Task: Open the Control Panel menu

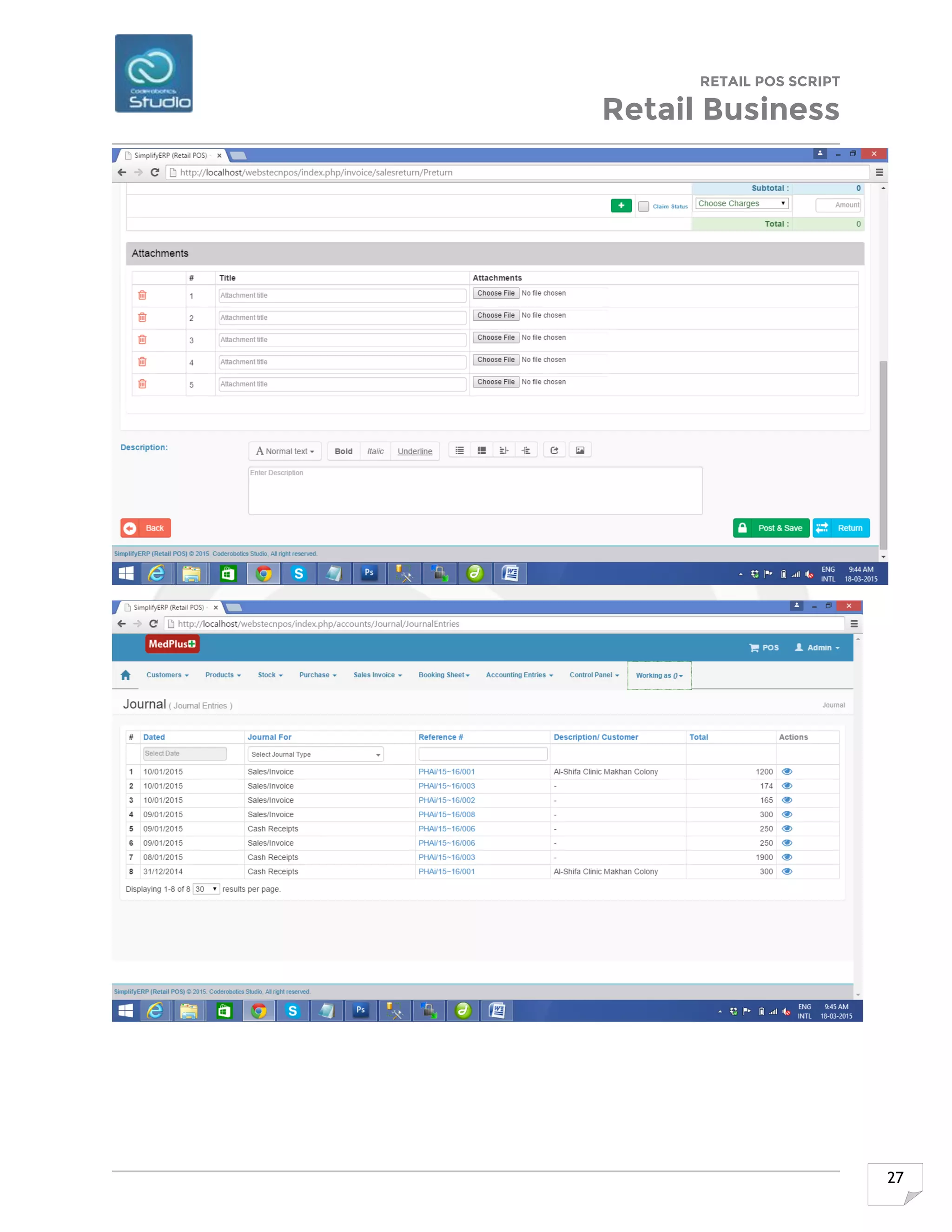Action: click(594, 675)
